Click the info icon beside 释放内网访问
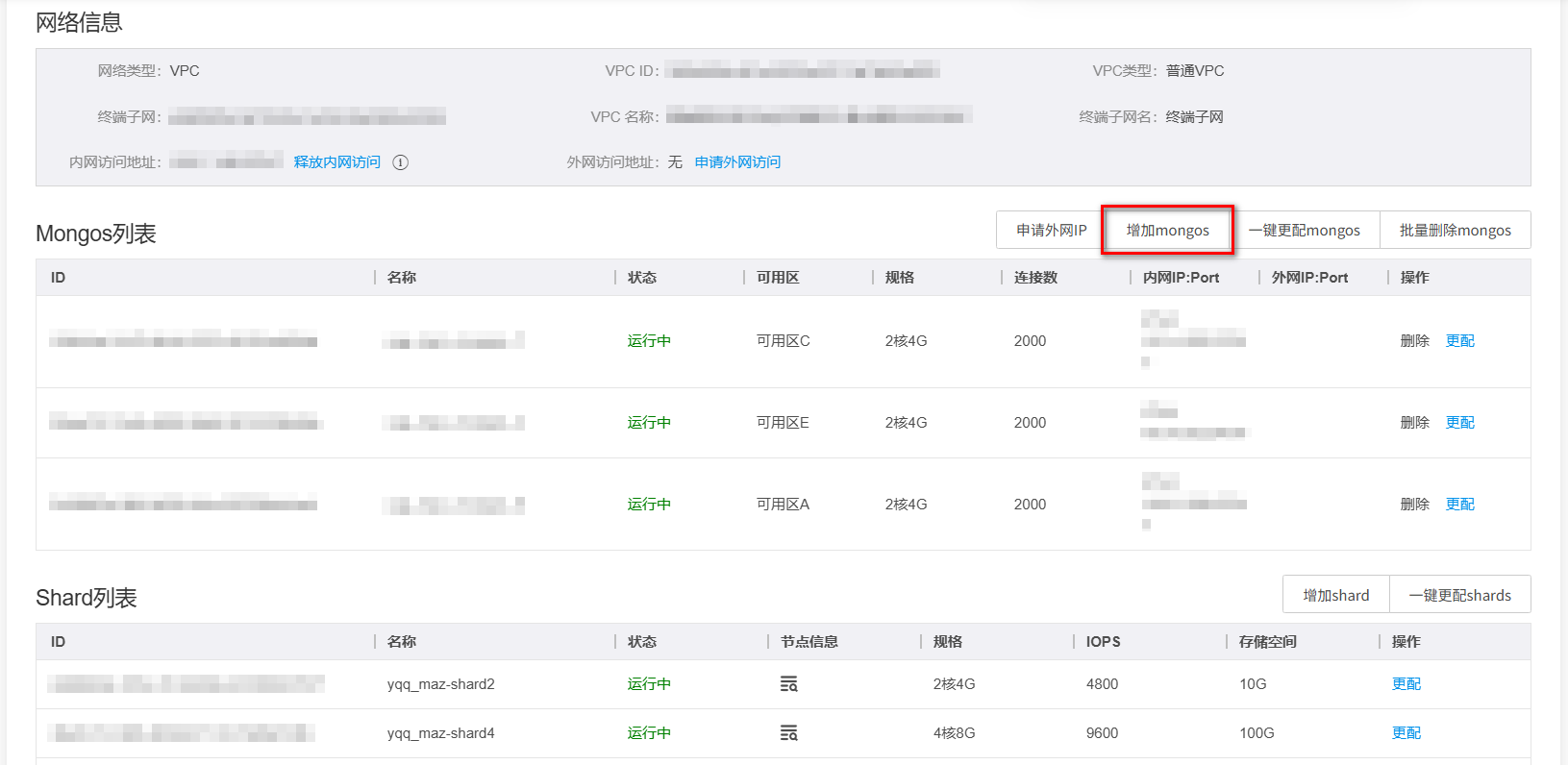 (x=401, y=162)
